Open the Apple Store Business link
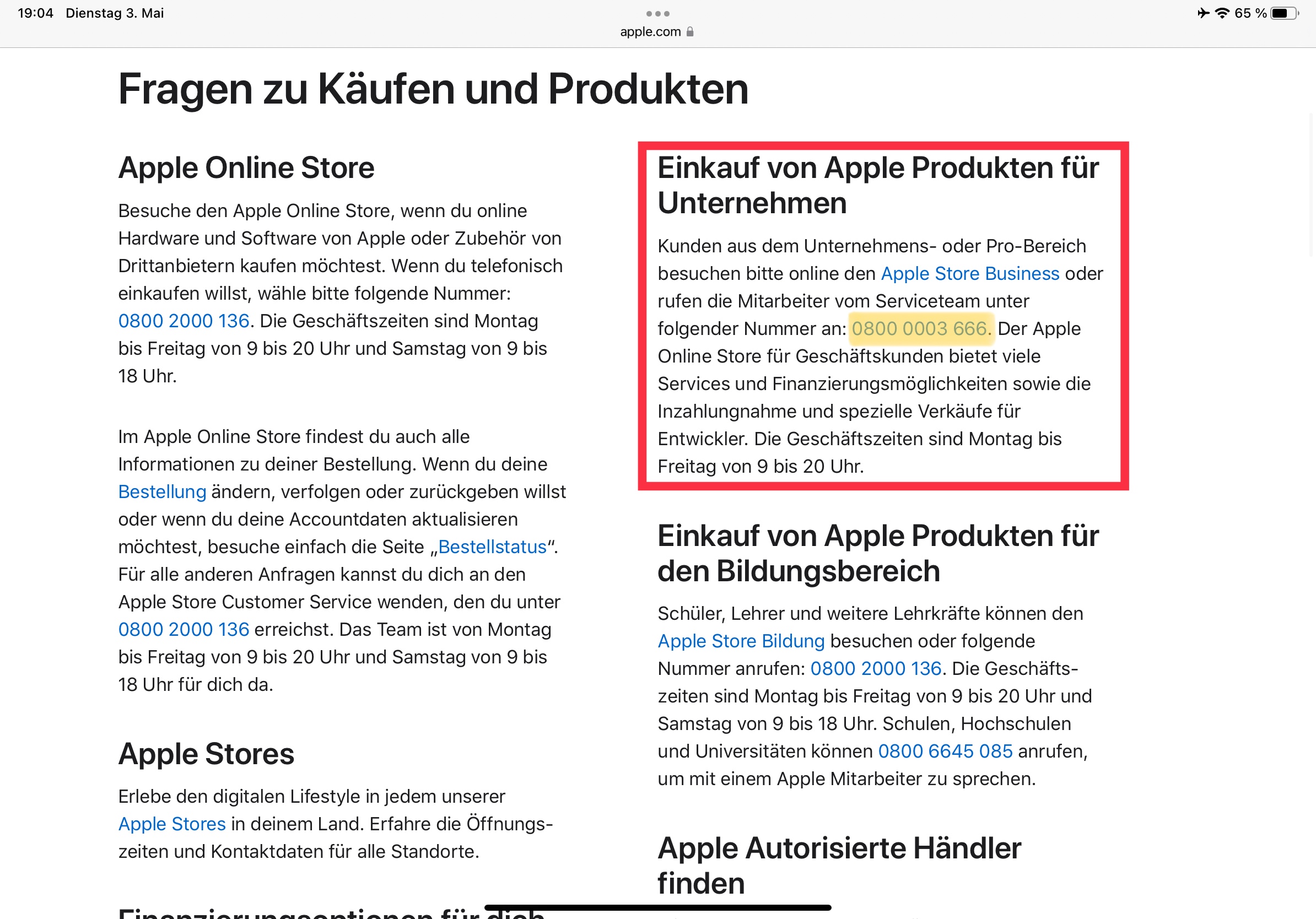 point(970,273)
